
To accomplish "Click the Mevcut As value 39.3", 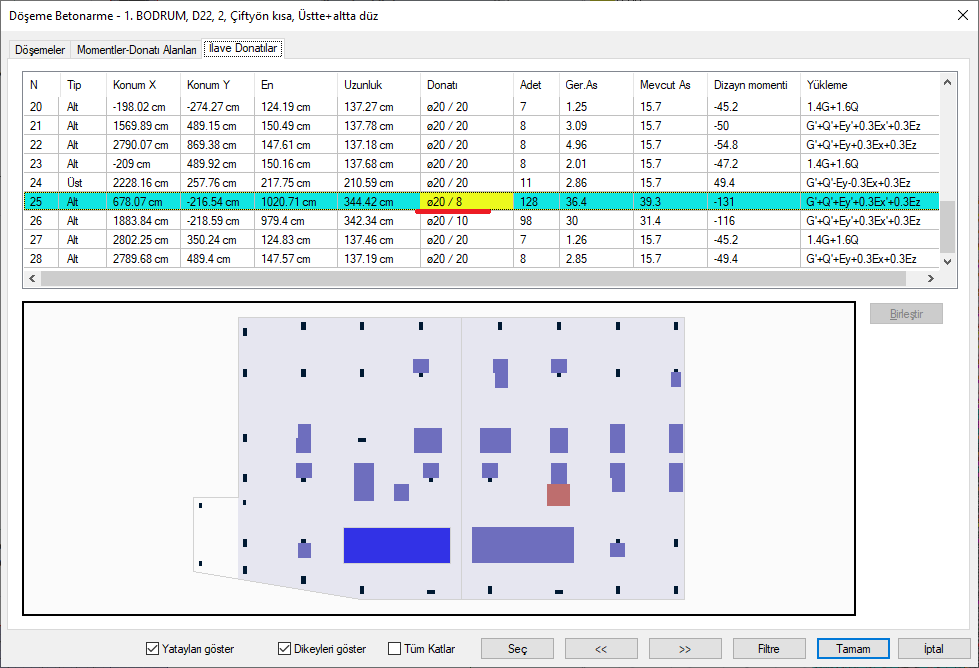I will click(671, 202).
